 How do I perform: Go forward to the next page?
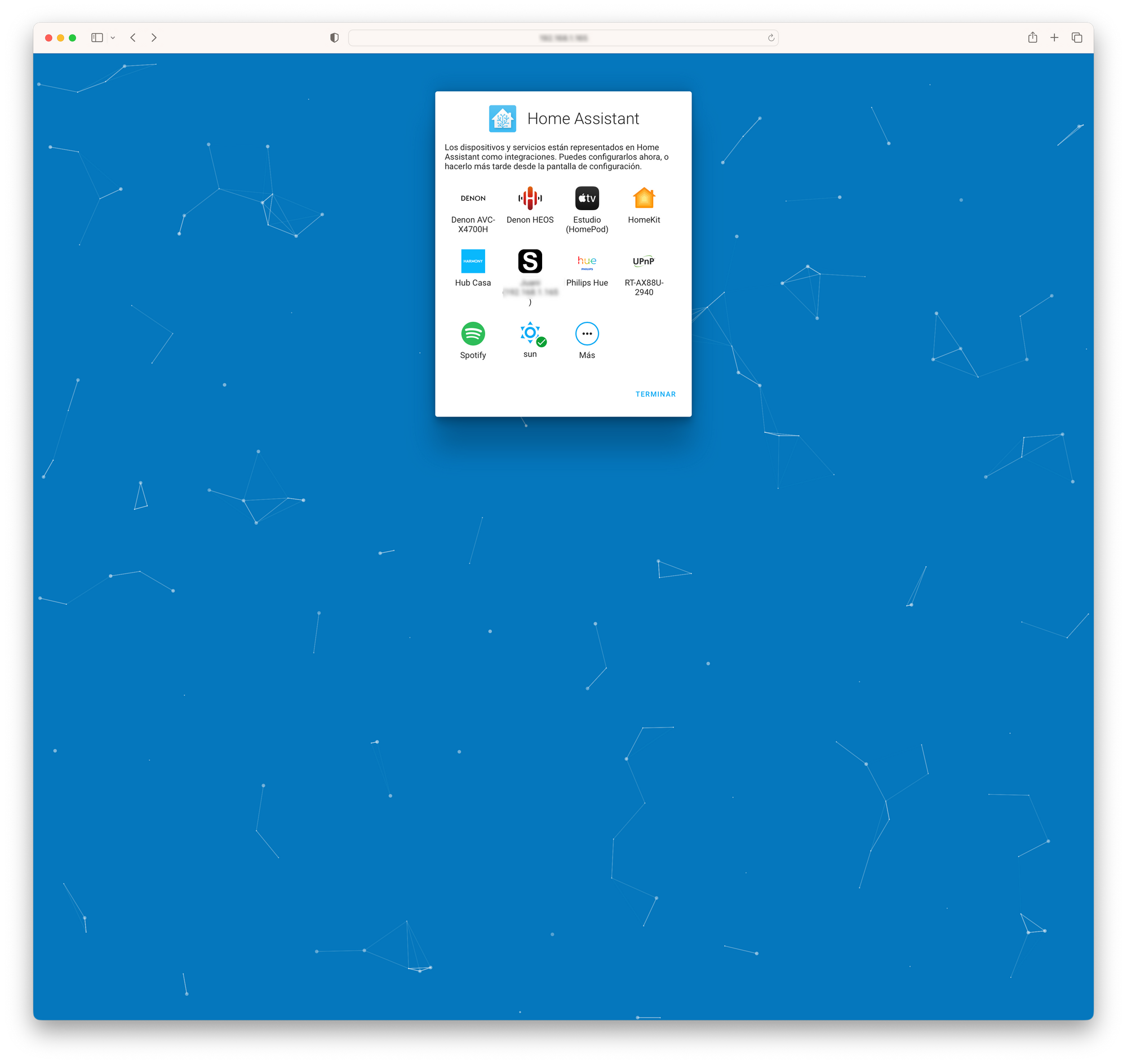[x=154, y=37]
